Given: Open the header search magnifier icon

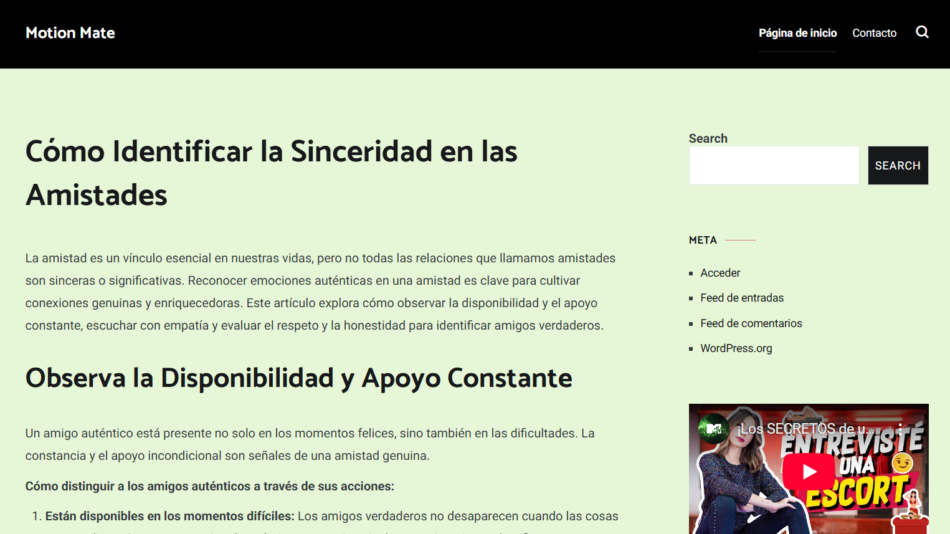Looking at the screenshot, I should point(922,32).
